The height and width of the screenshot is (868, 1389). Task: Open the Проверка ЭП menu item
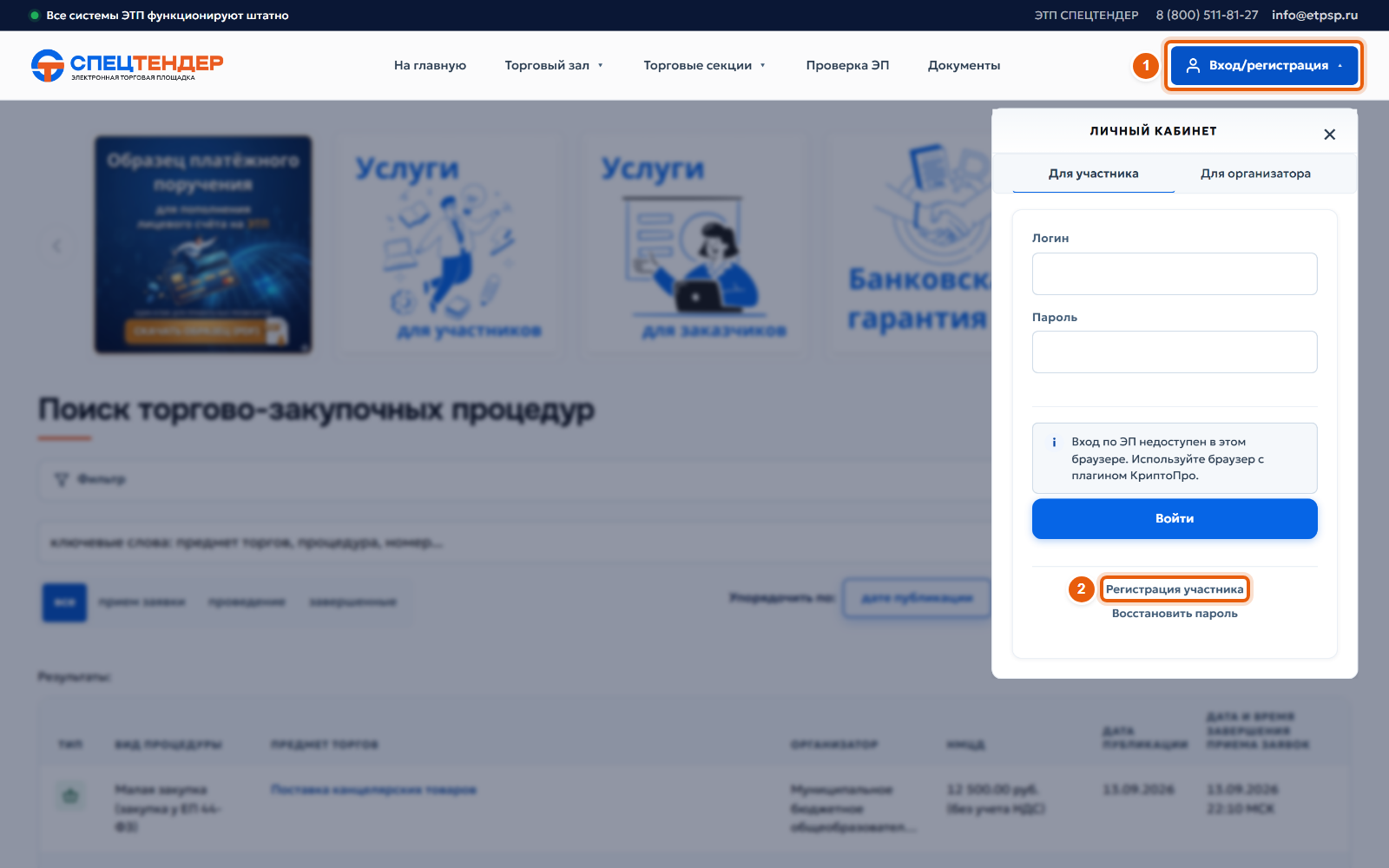coord(847,65)
